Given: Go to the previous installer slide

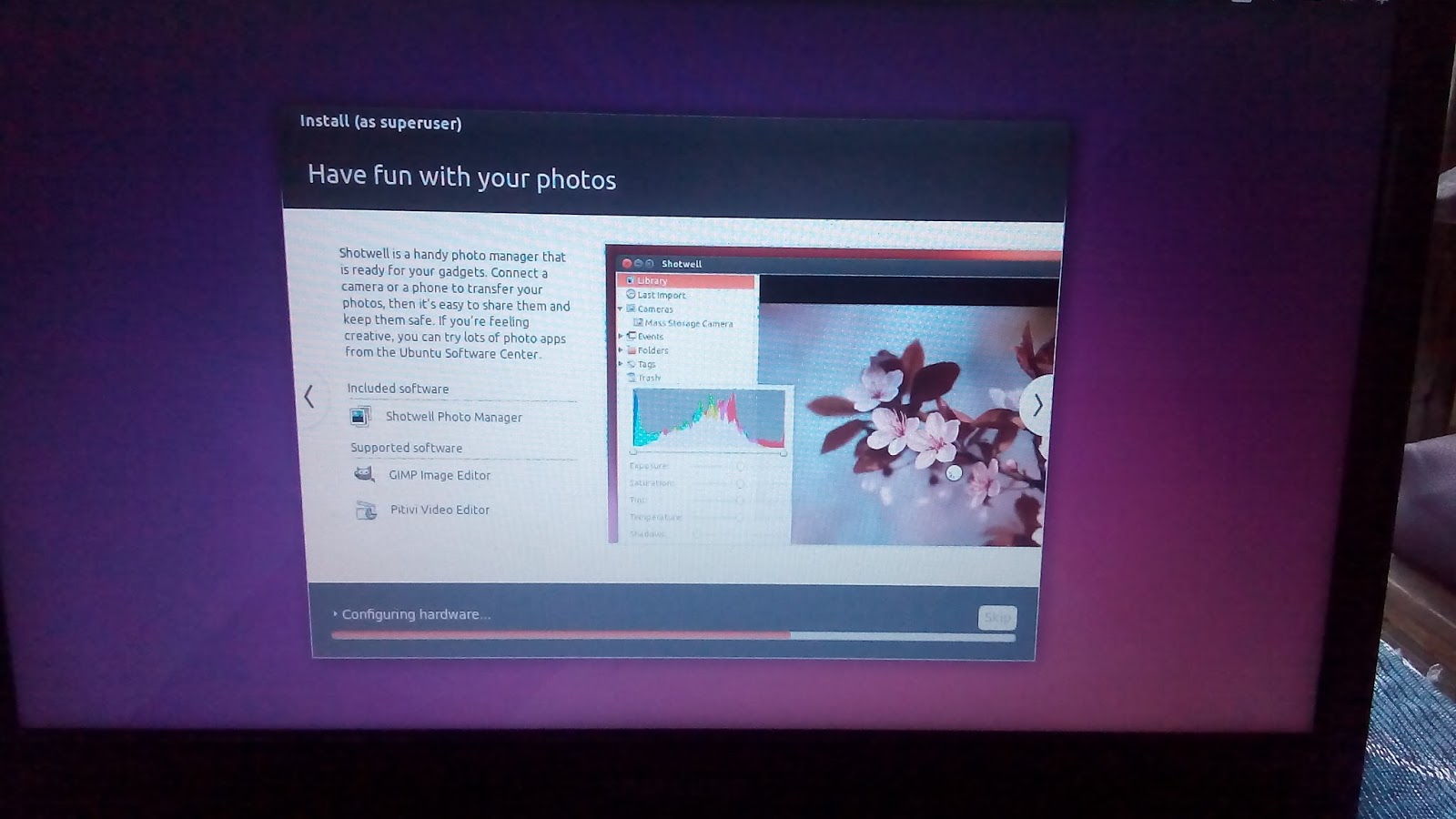Looking at the screenshot, I should tap(309, 396).
